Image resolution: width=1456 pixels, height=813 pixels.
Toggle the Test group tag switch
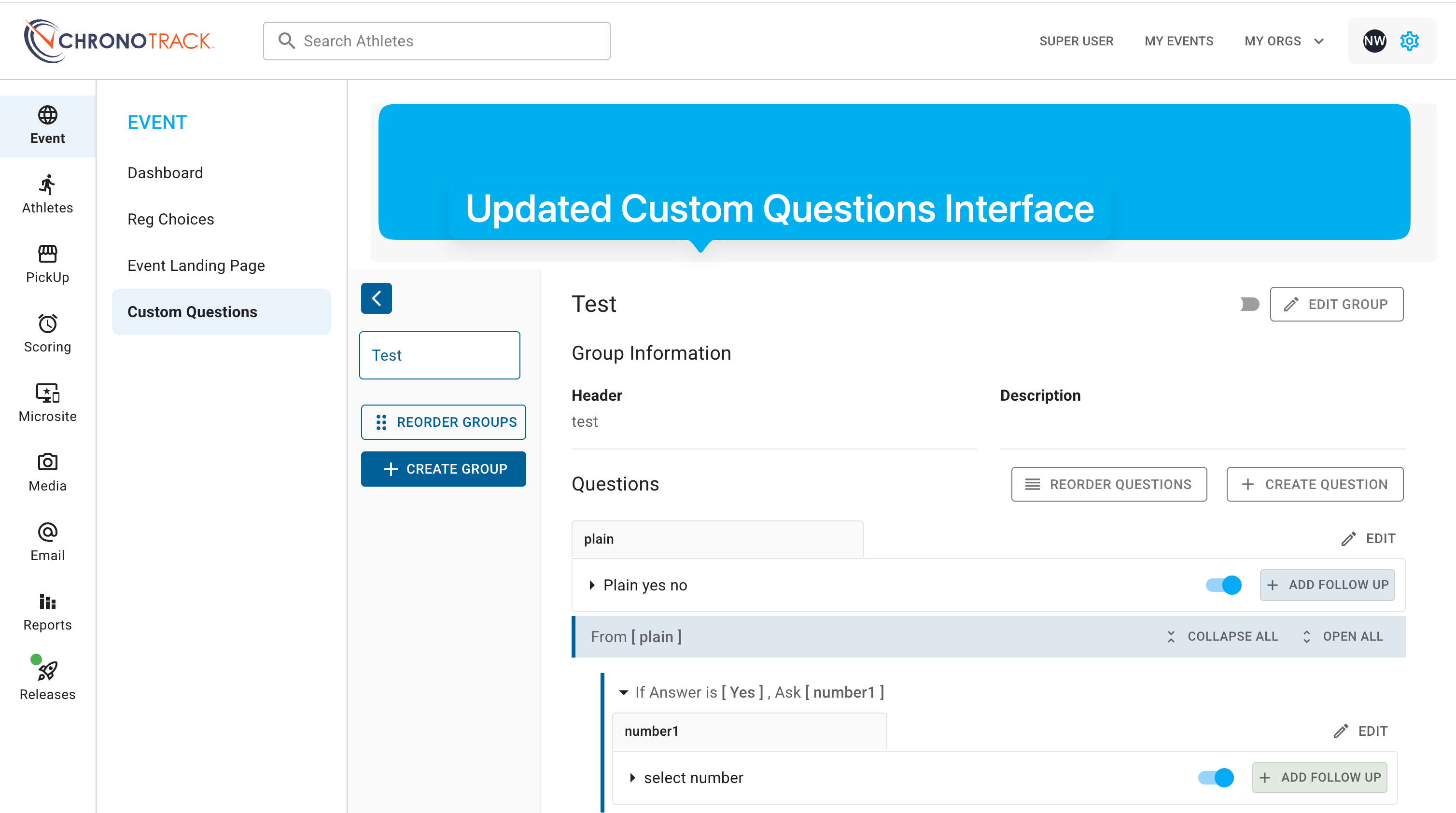1250,304
